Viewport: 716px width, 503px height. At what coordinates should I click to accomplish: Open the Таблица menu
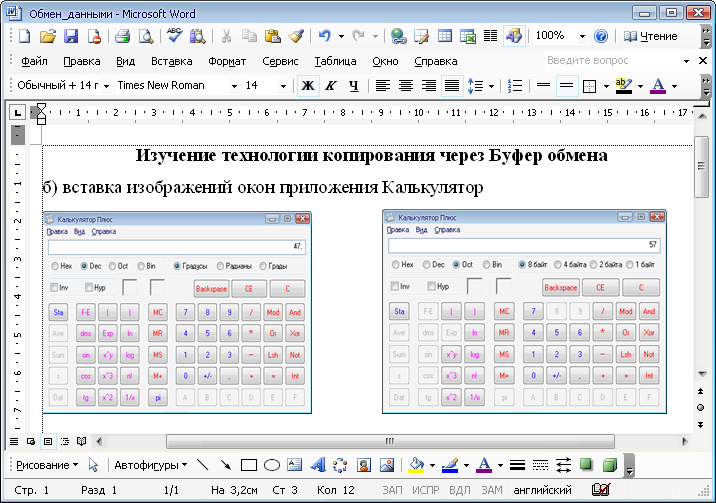tap(335, 61)
